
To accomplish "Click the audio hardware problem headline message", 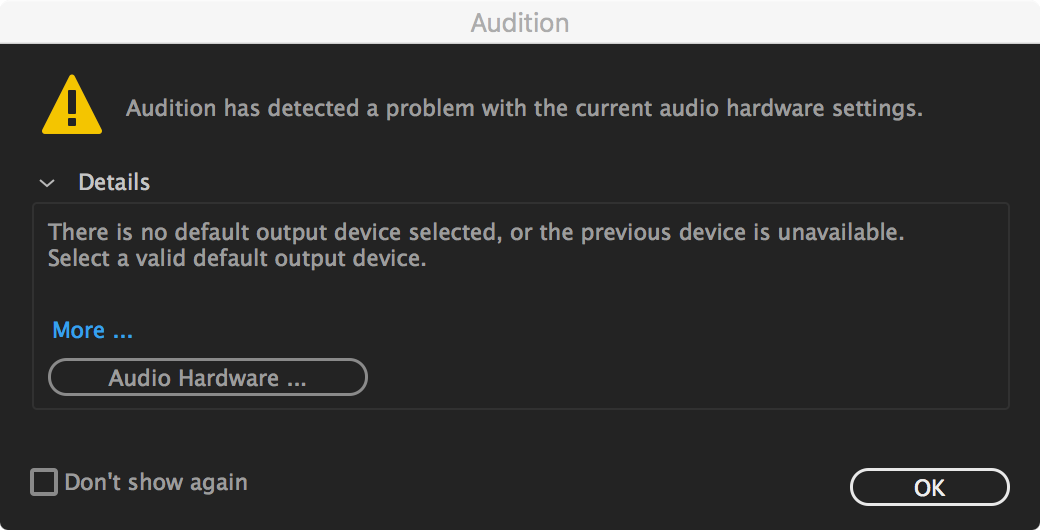I will (524, 108).
